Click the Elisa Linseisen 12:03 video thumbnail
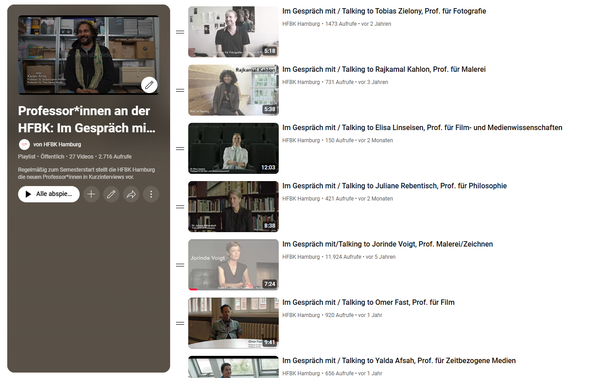Screen dimensions: 600x378 tap(233, 148)
